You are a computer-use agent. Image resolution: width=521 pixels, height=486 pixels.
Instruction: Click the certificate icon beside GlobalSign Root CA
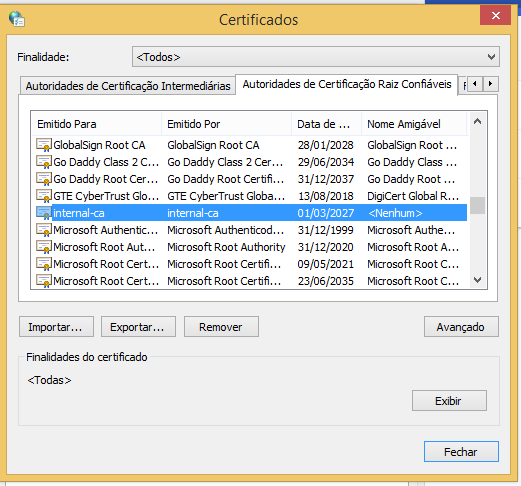click(44, 145)
